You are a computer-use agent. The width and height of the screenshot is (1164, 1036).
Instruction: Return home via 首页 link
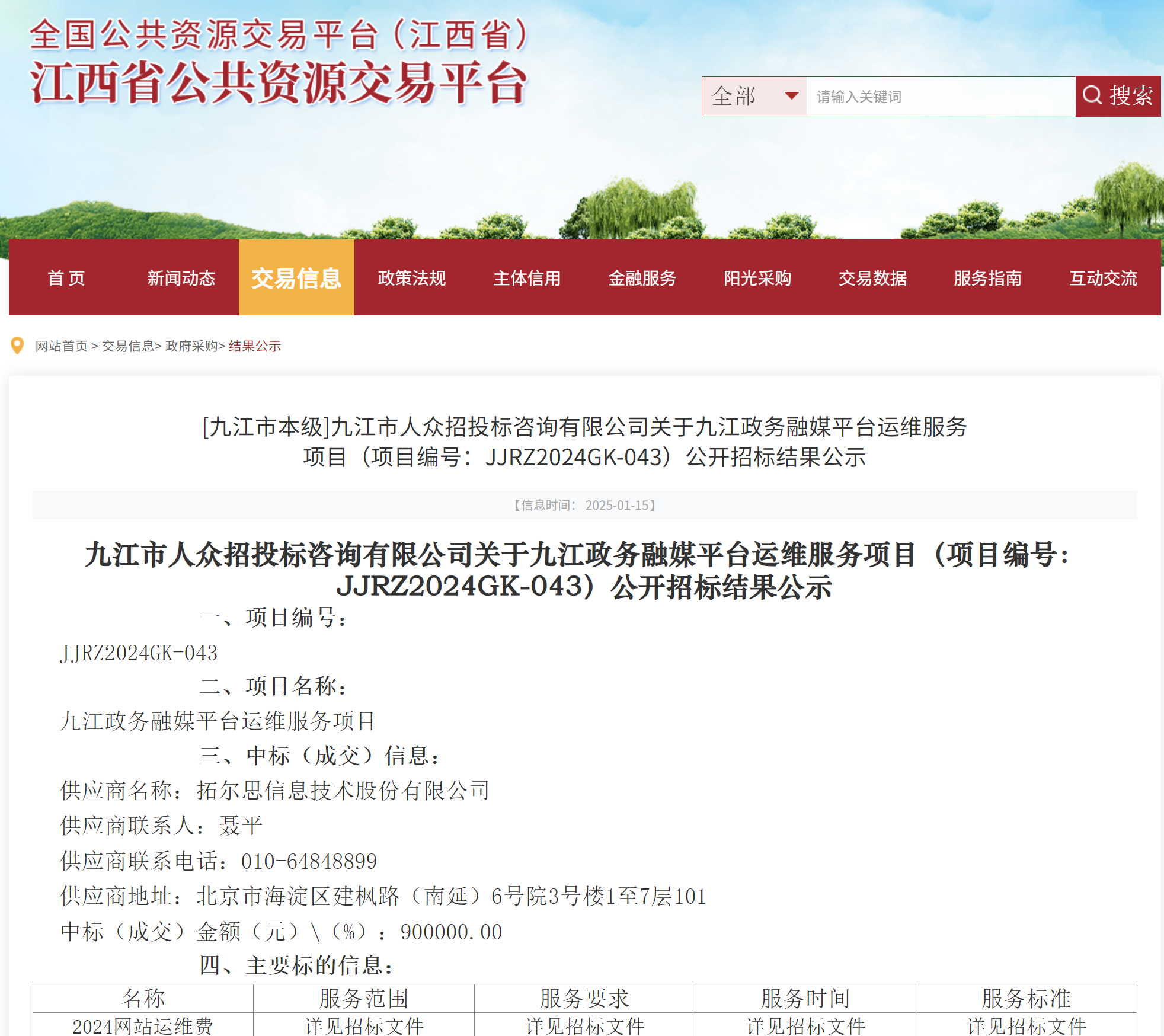(65, 279)
